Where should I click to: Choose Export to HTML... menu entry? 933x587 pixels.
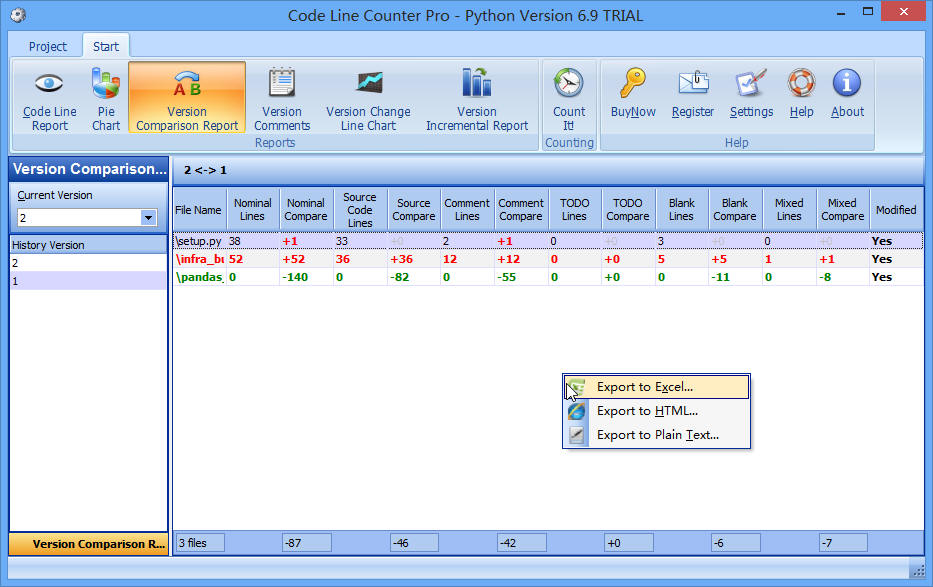pos(656,411)
